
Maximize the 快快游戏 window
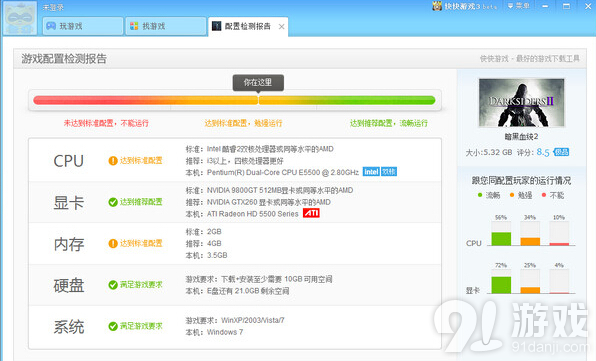pos(566,6)
